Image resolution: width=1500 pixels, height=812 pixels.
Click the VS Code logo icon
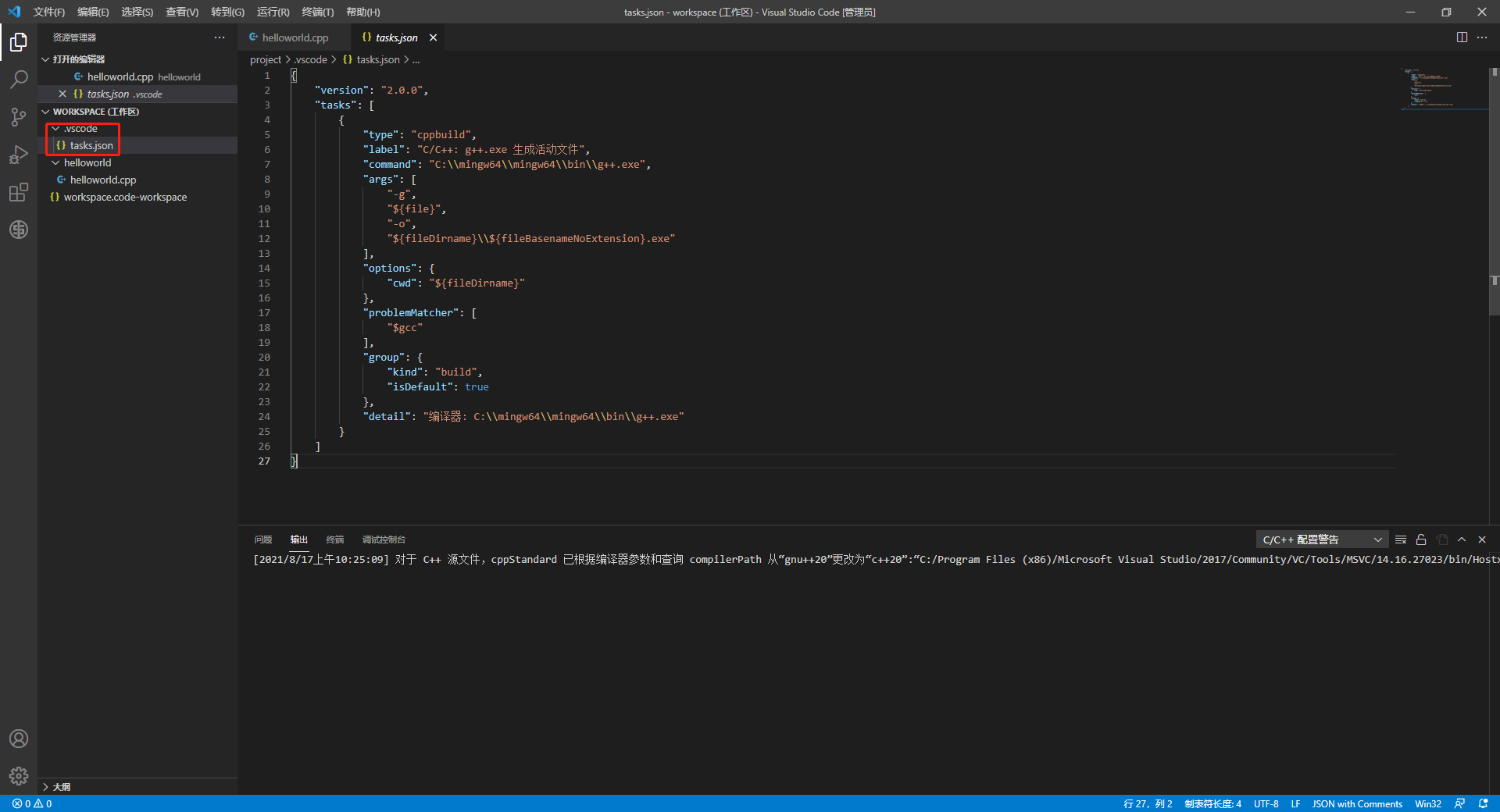[14, 12]
